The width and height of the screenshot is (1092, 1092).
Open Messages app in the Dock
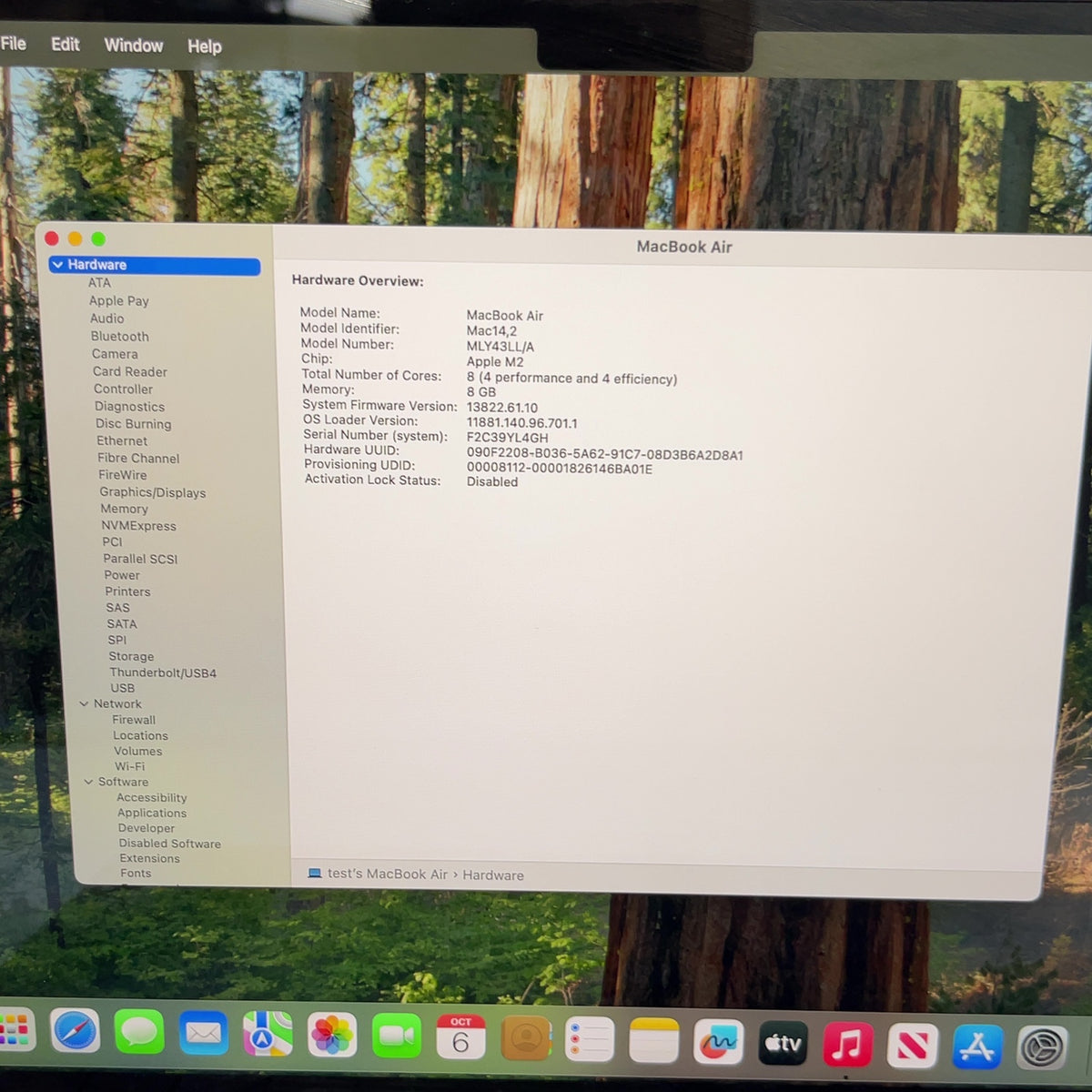[x=139, y=1034]
